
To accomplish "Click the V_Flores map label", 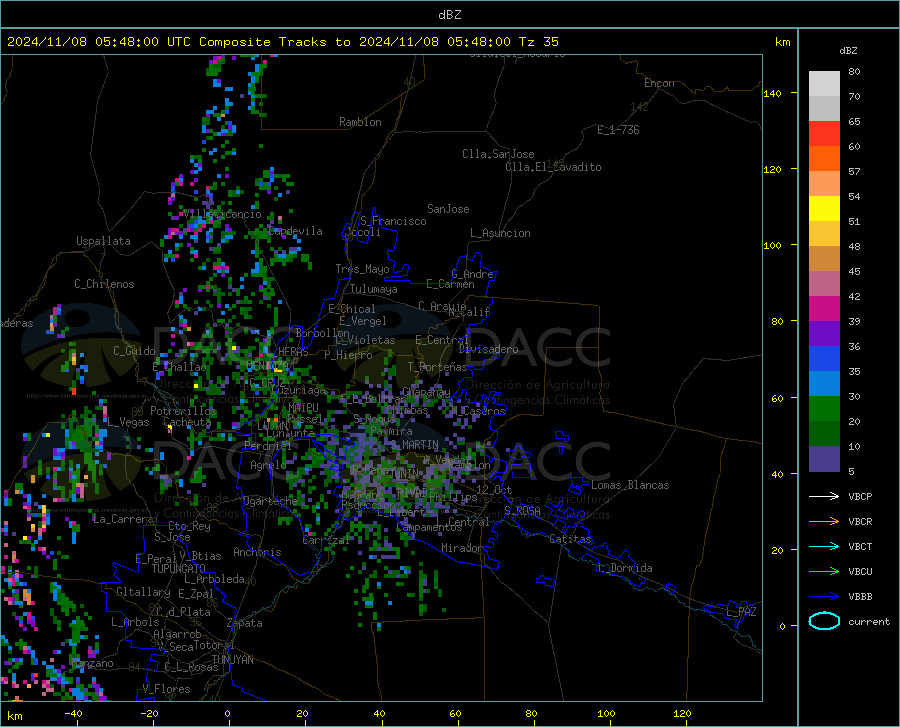I will 166,689.
